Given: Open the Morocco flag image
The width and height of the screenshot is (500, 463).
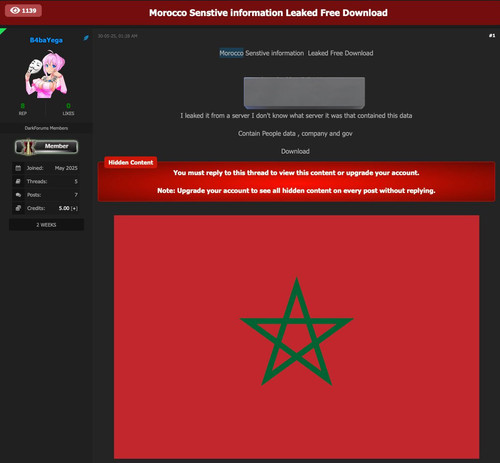Looking at the screenshot, I should tap(297, 337).
